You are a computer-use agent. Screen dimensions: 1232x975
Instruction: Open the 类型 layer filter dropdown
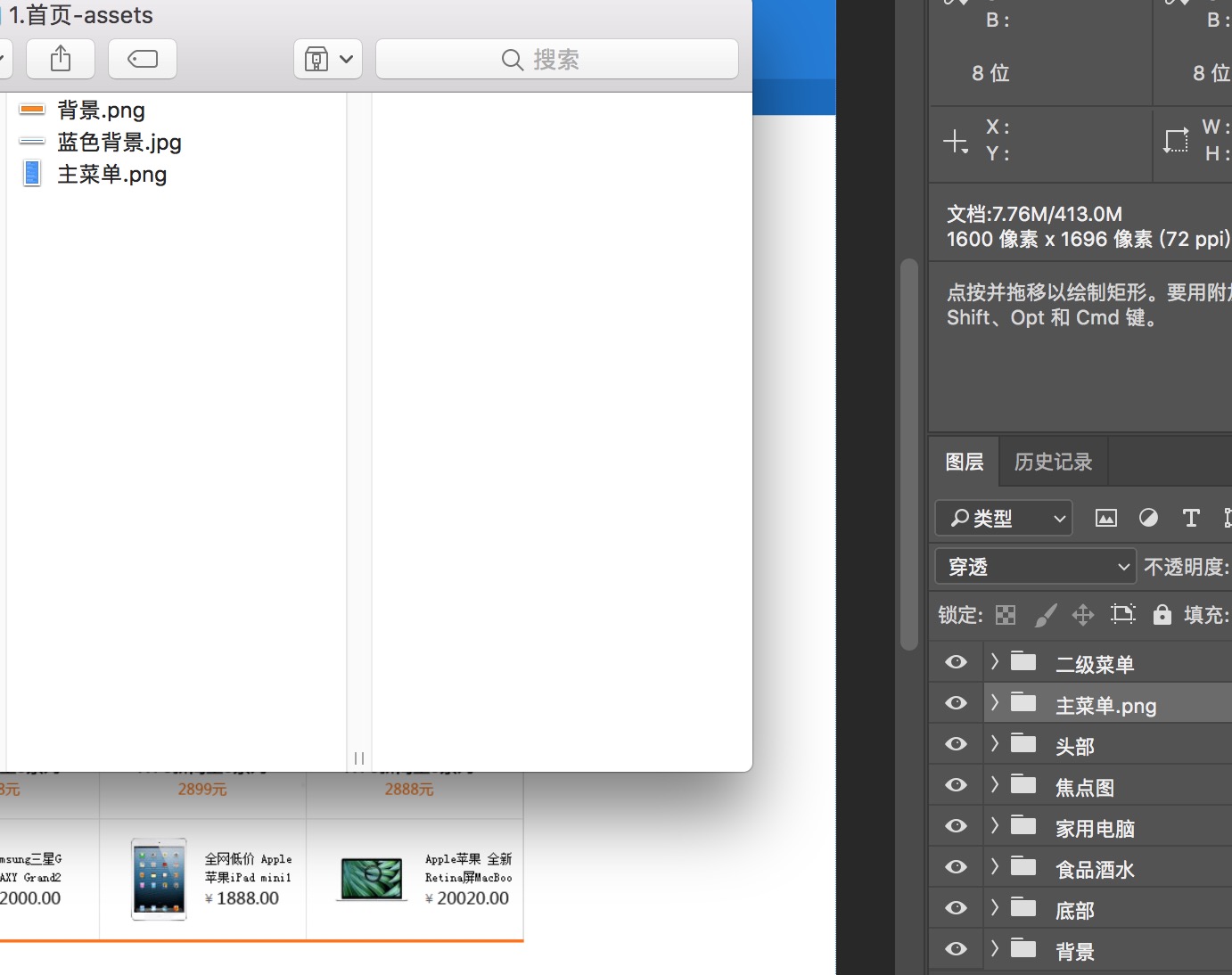[1003, 518]
